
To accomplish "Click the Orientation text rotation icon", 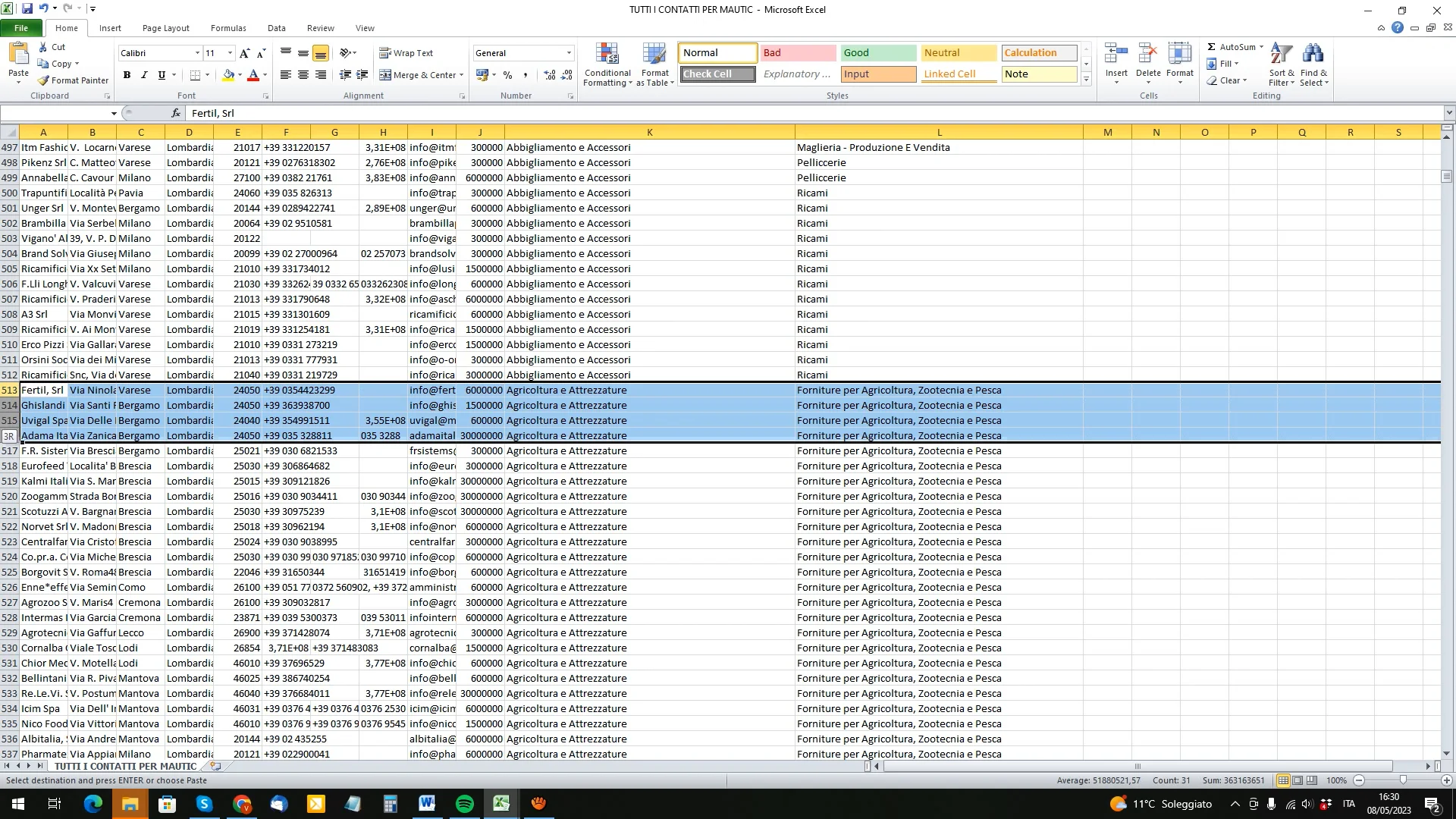I will (346, 53).
